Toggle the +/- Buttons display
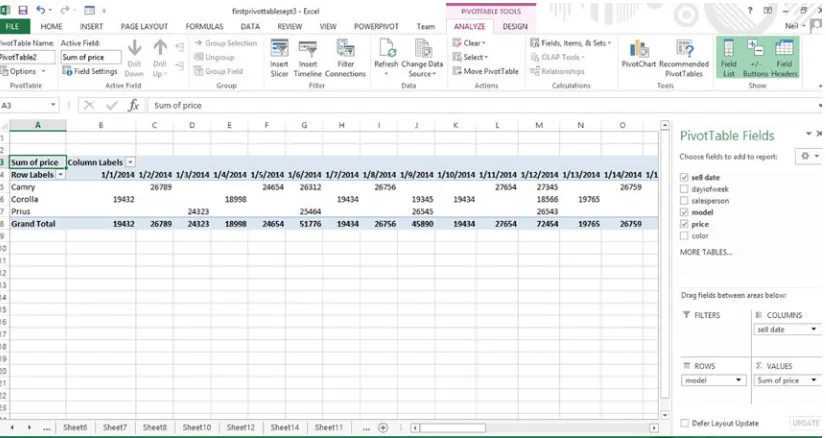 tap(755, 58)
